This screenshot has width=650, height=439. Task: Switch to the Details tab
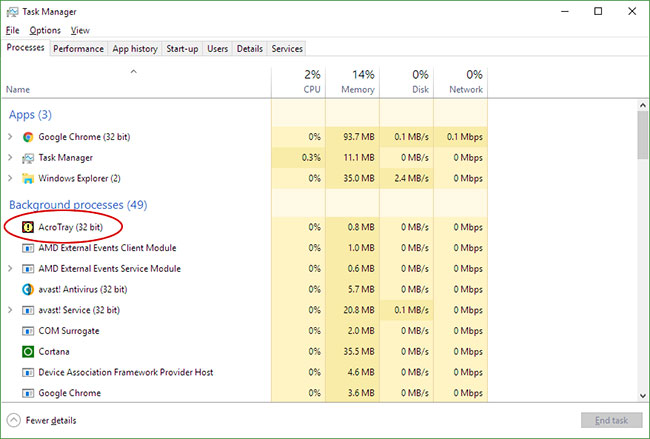[x=250, y=49]
